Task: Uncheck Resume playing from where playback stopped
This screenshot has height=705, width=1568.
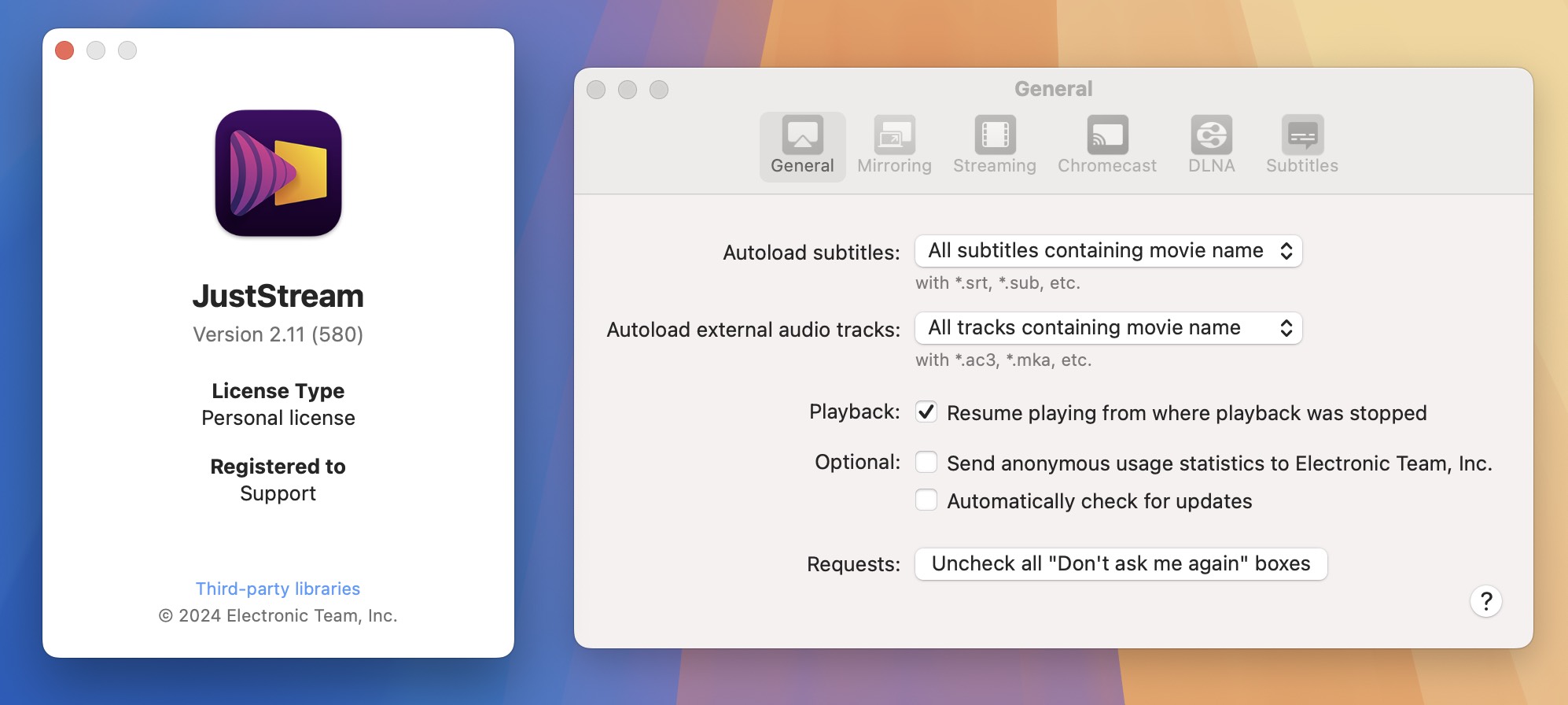Action: 926,412
